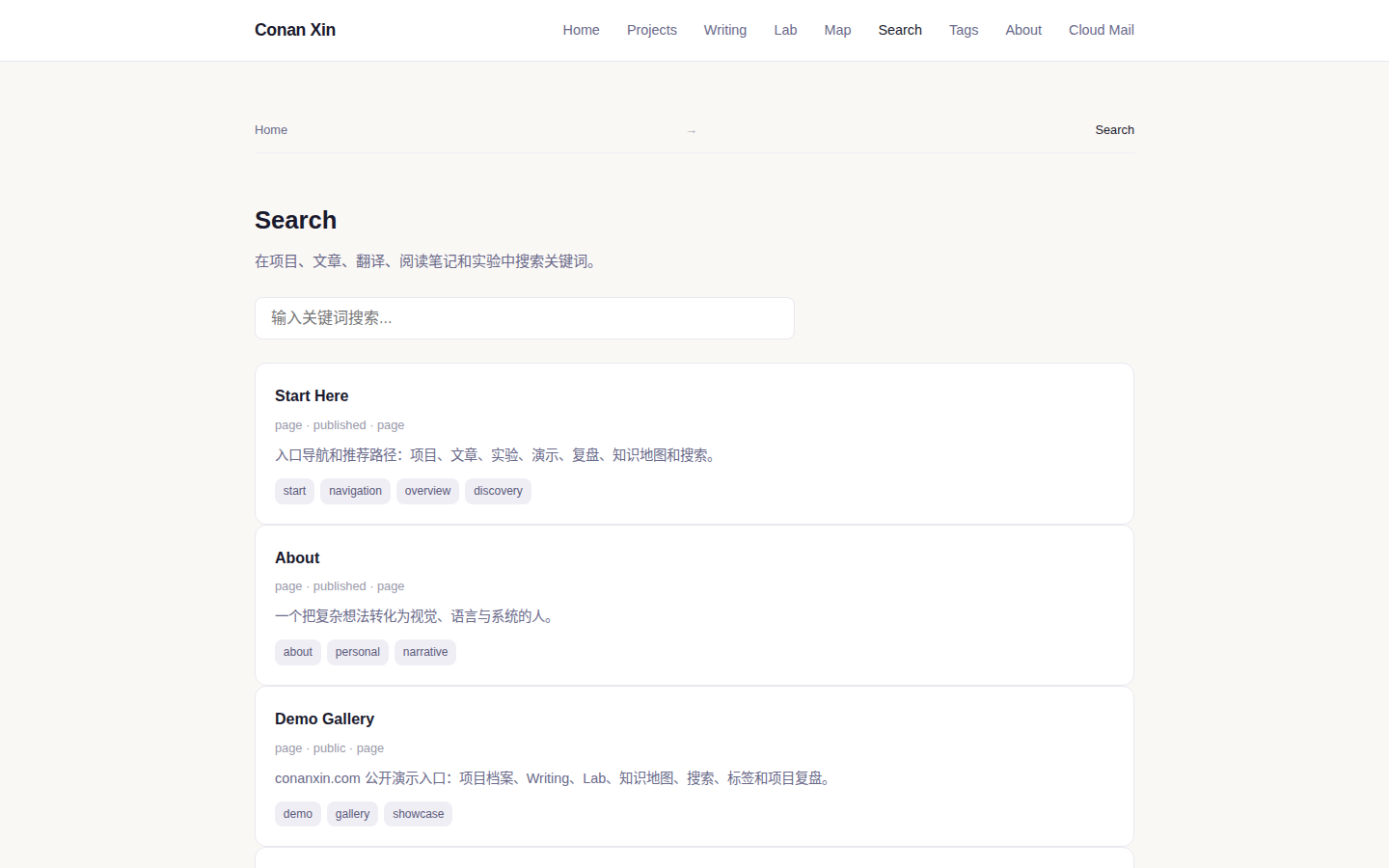Click the subtitle under the Search heading

pos(428,261)
